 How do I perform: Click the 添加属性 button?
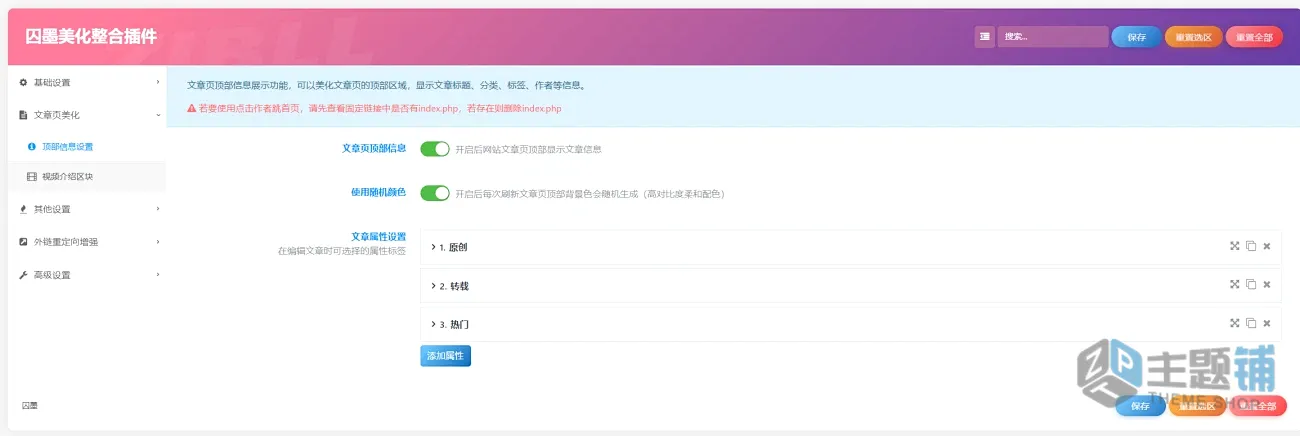(x=445, y=356)
